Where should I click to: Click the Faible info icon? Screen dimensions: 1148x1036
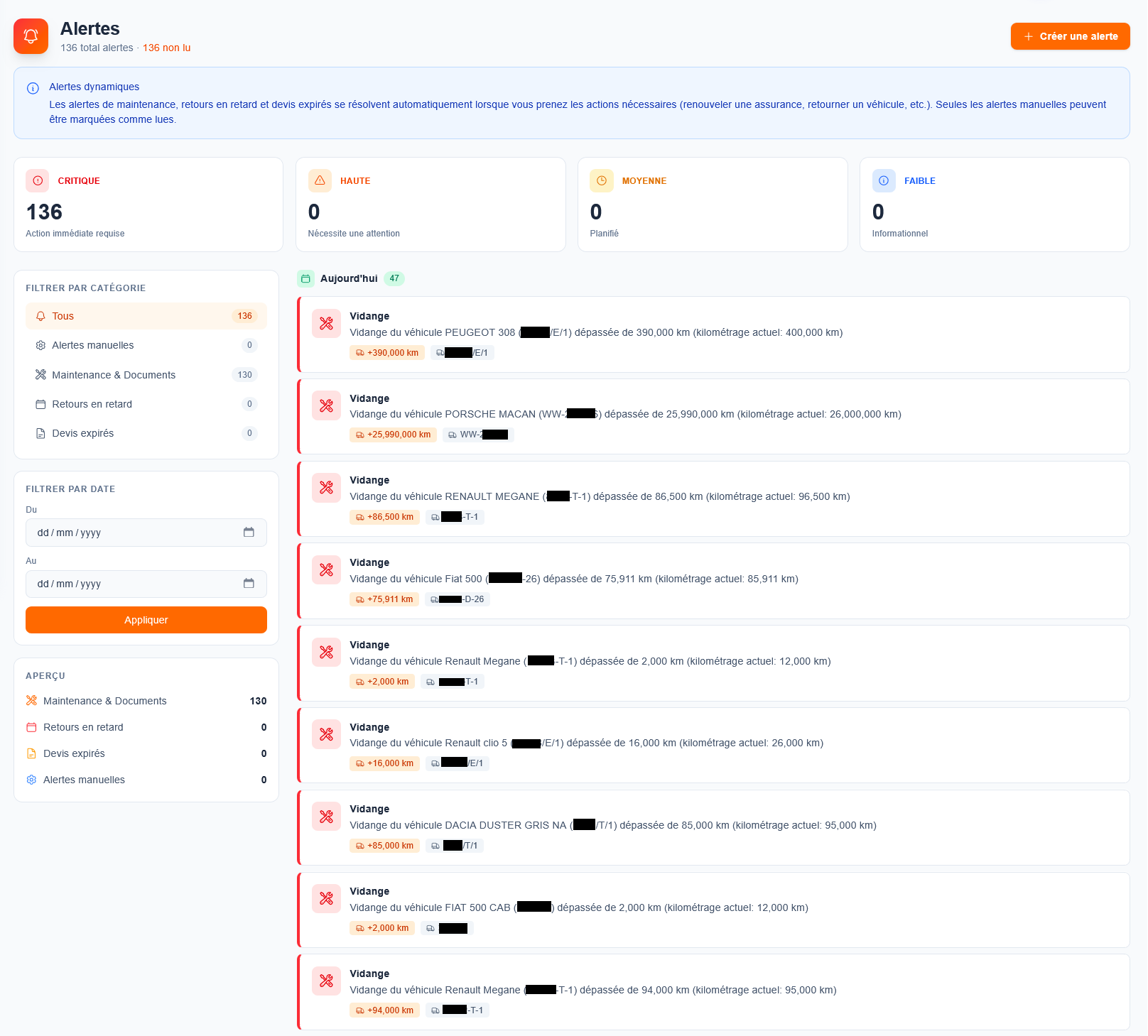884,180
